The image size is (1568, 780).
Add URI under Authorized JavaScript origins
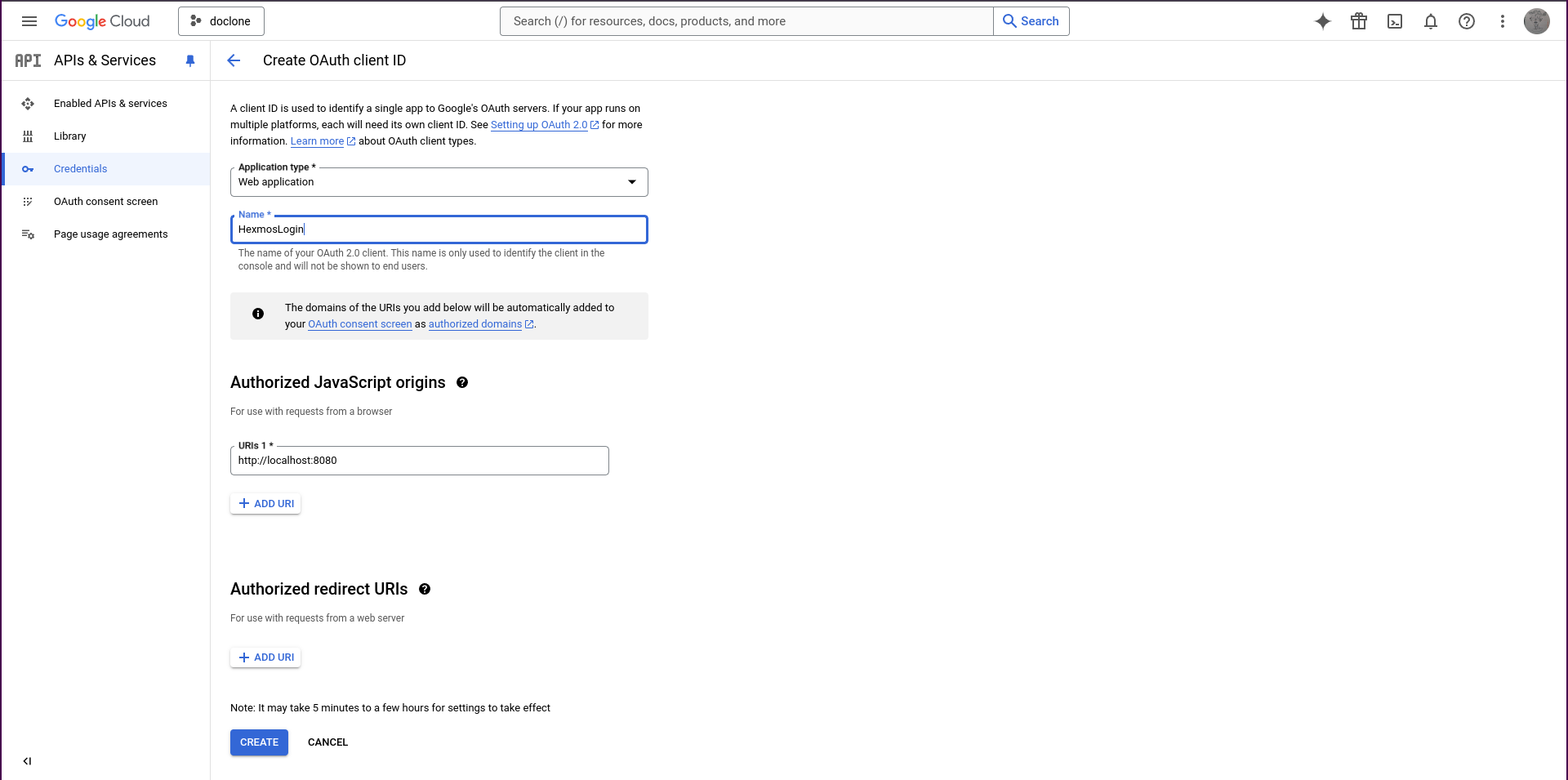click(x=265, y=504)
